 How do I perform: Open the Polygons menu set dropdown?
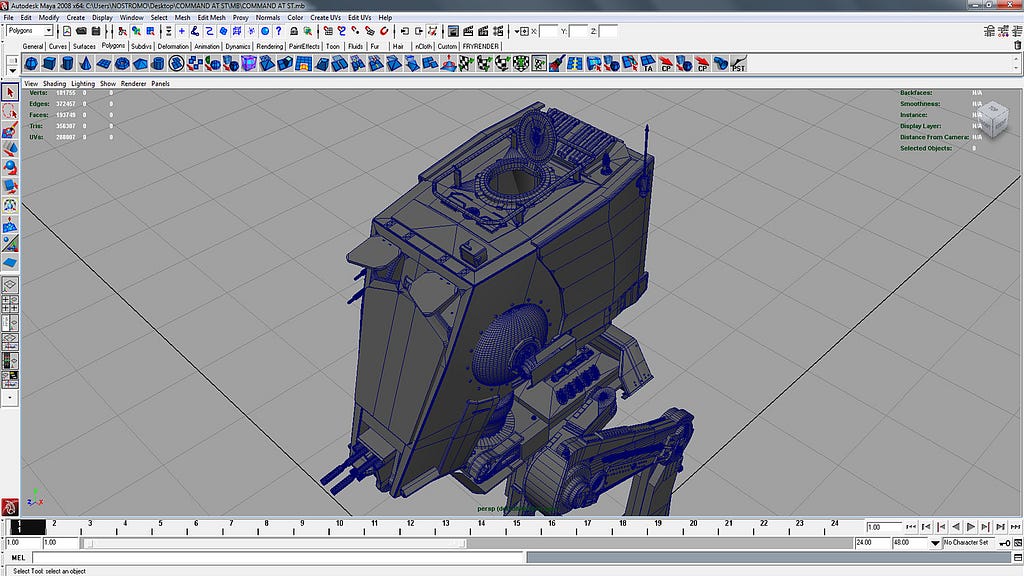[48, 31]
